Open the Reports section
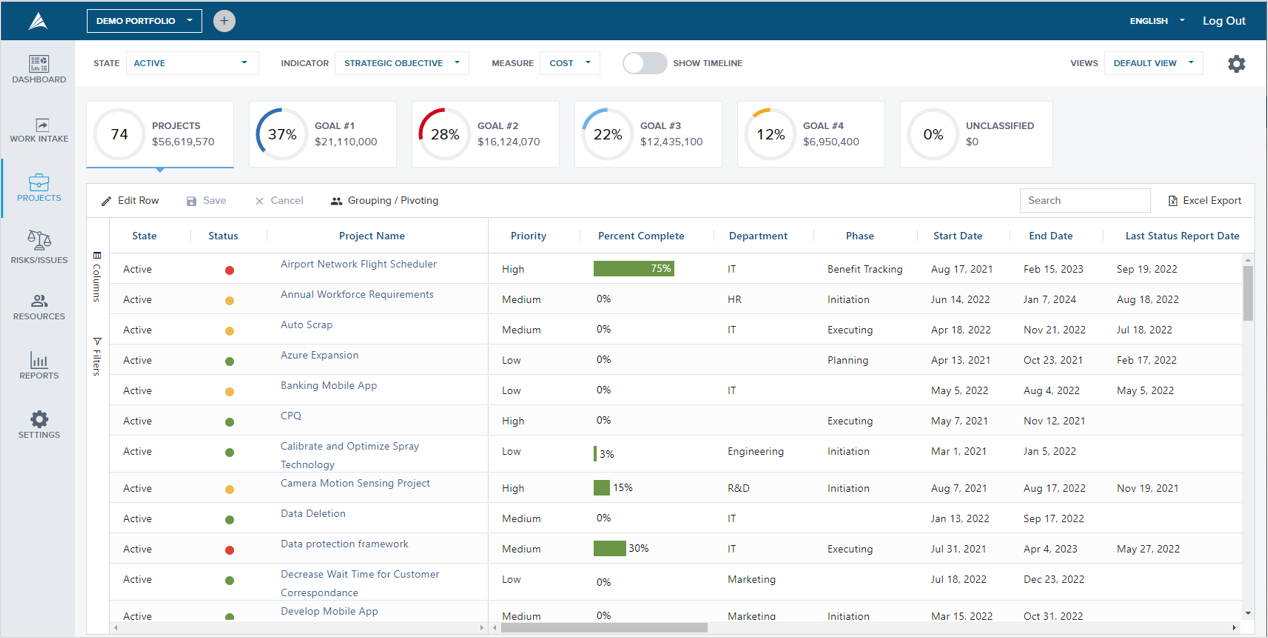Image resolution: width=1268 pixels, height=638 pixels. coord(38,363)
